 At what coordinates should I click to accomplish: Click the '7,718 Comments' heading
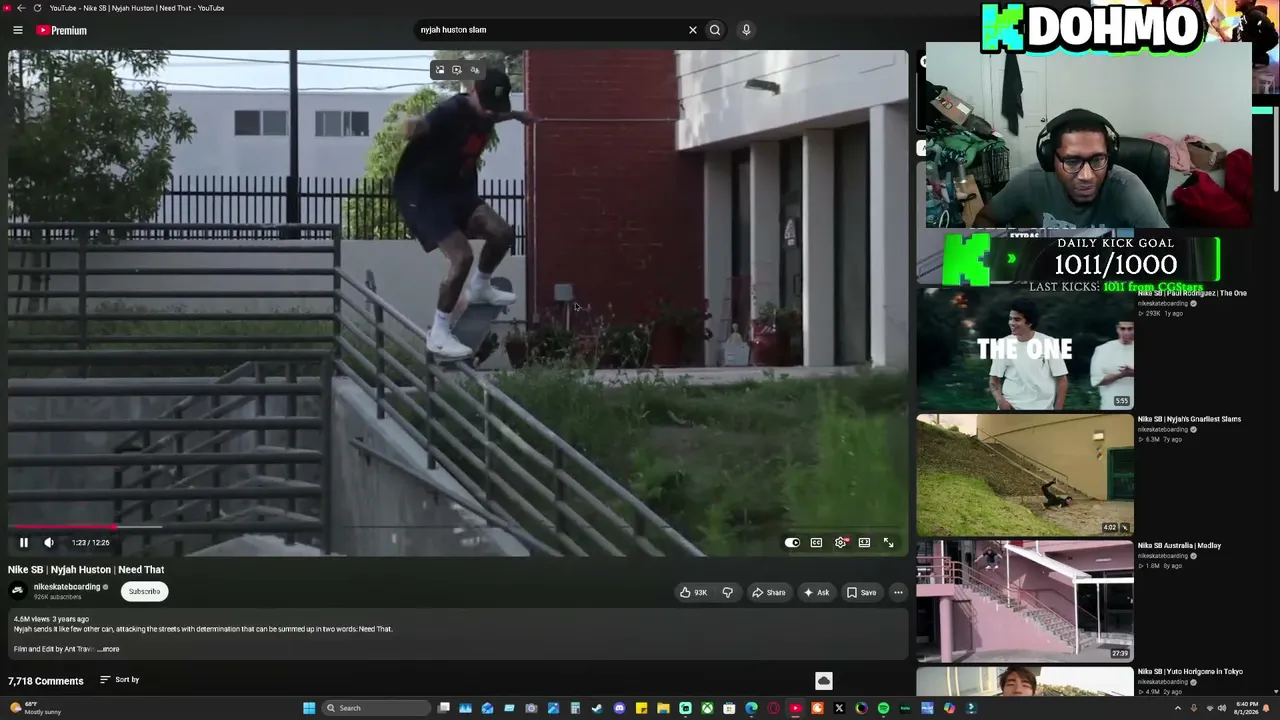(x=46, y=681)
